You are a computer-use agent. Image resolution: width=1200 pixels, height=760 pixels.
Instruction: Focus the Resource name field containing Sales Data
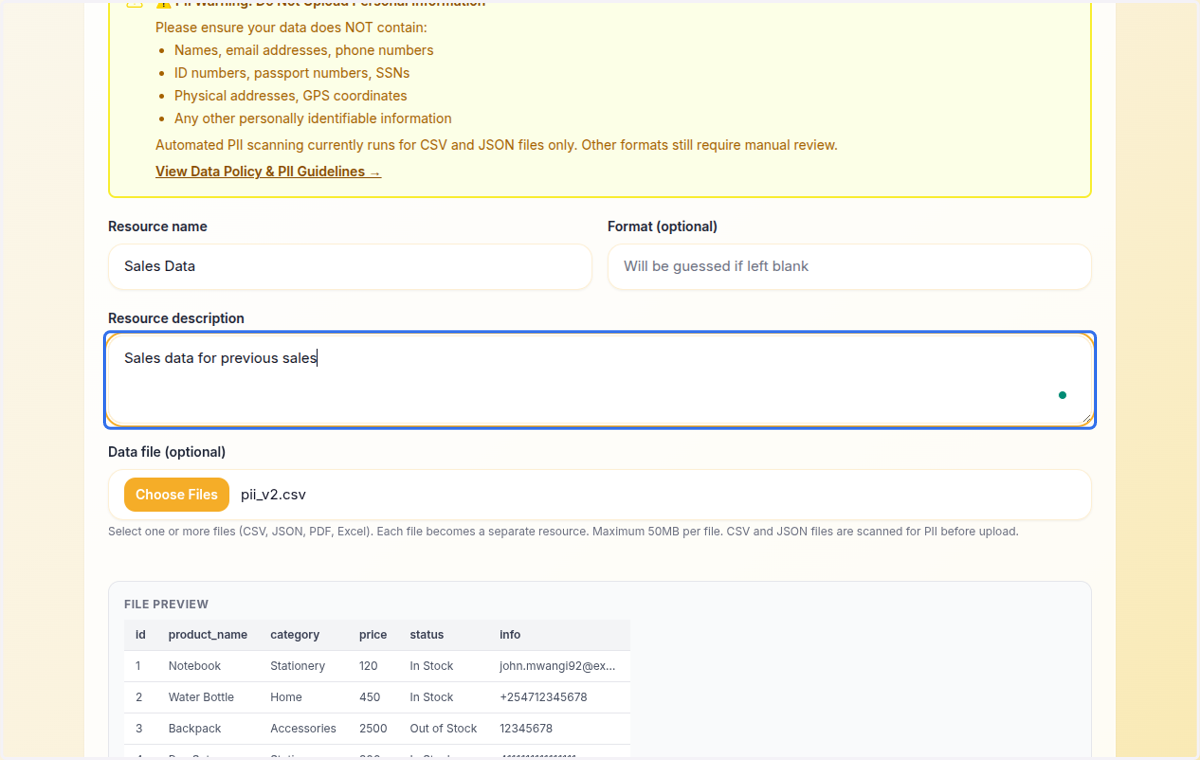[350, 267]
